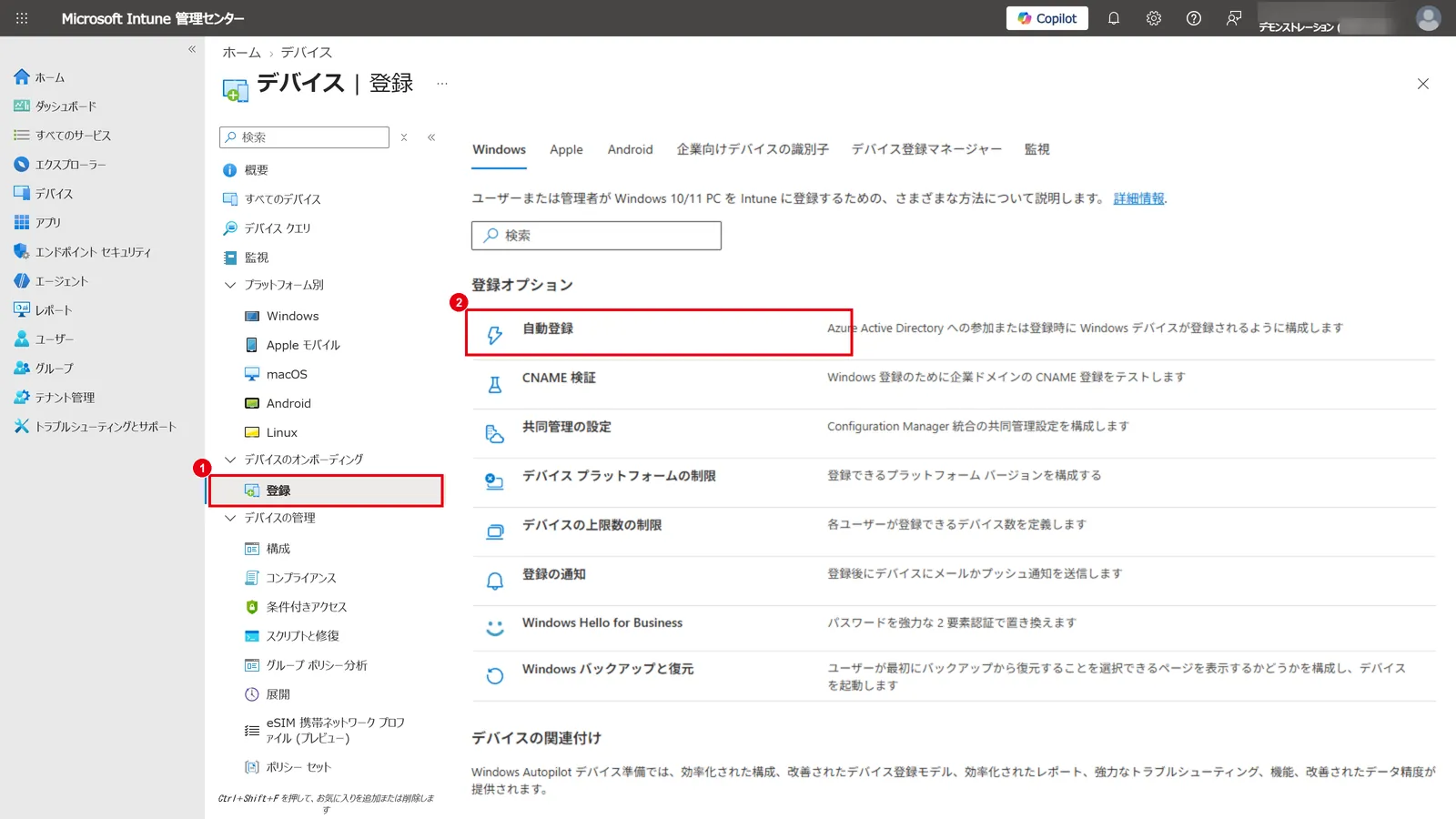Open the settings gear icon
Image resolution: width=1456 pixels, height=819 pixels.
pyautogui.click(x=1153, y=18)
